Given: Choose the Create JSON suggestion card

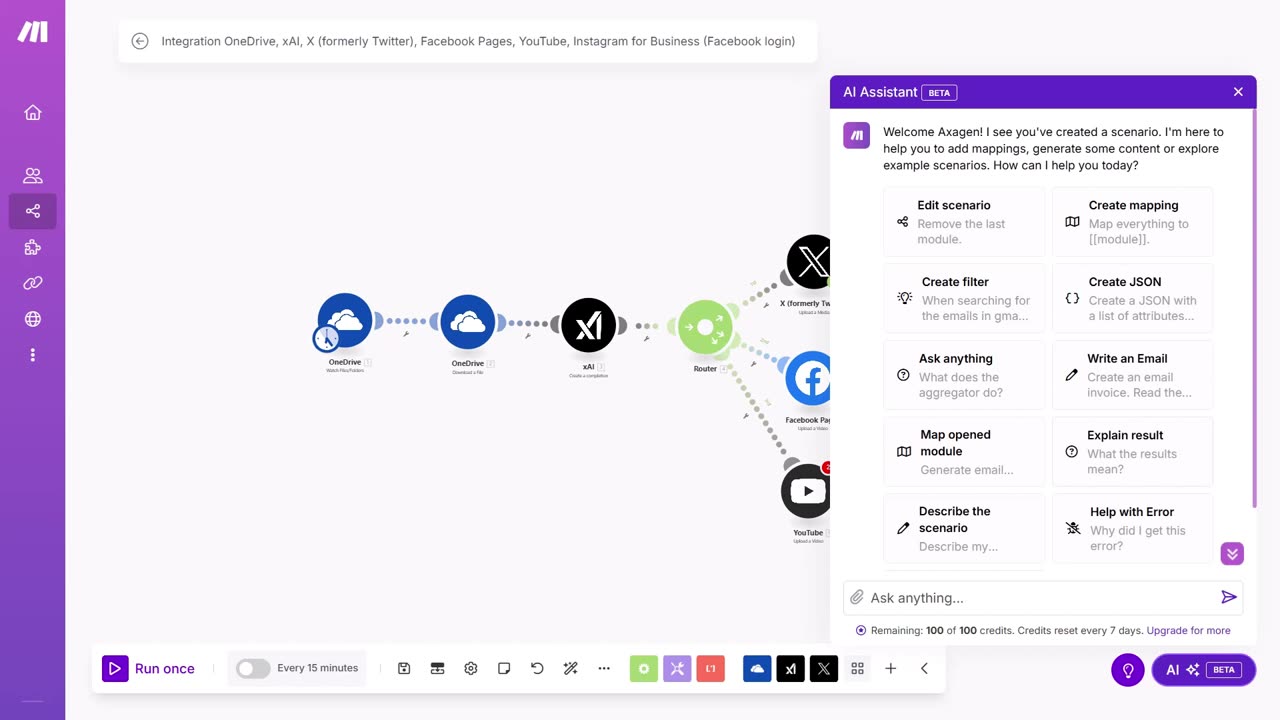Looking at the screenshot, I should pyautogui.click(x=1132, y=298).
